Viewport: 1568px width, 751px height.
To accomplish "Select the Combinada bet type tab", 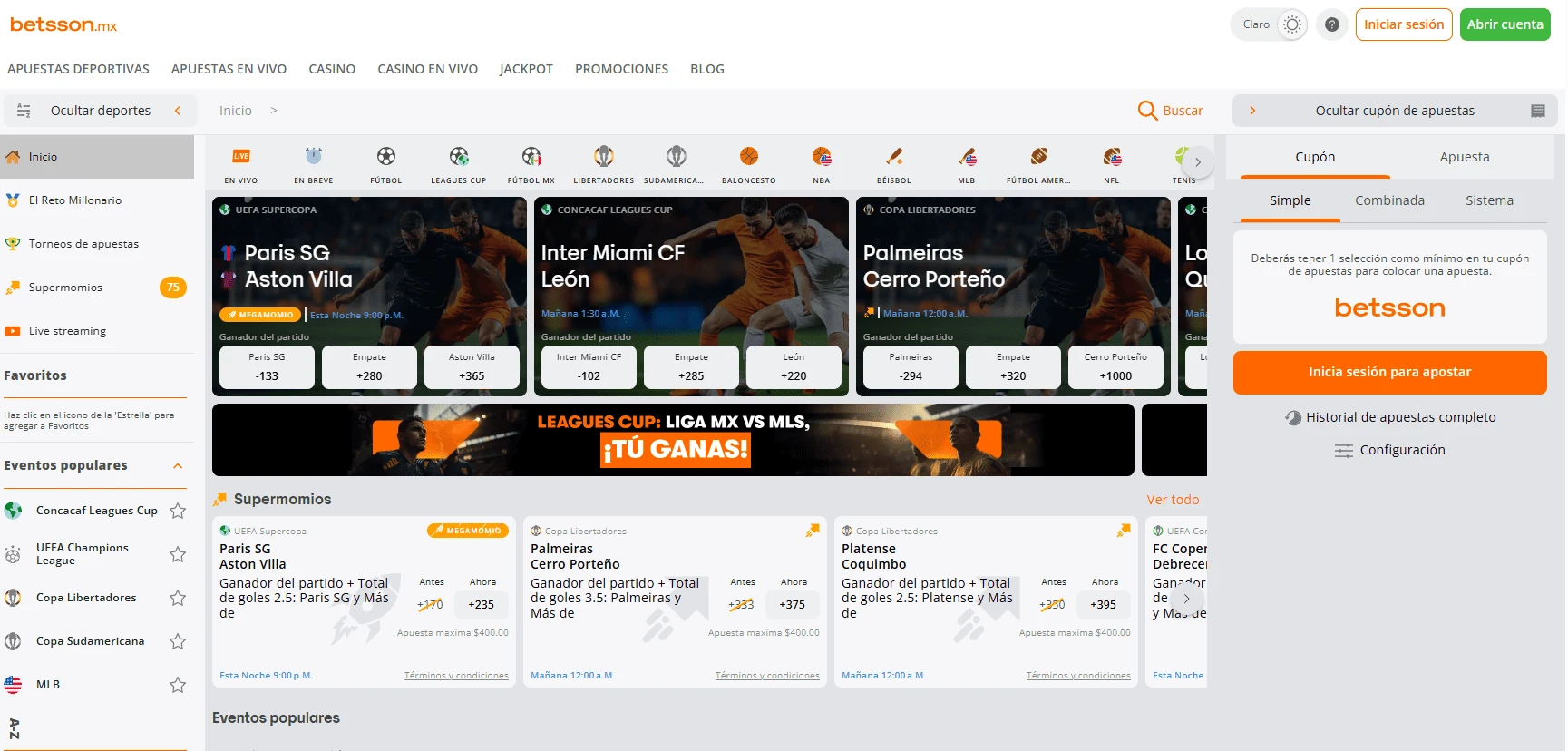I will point(1389,200).
